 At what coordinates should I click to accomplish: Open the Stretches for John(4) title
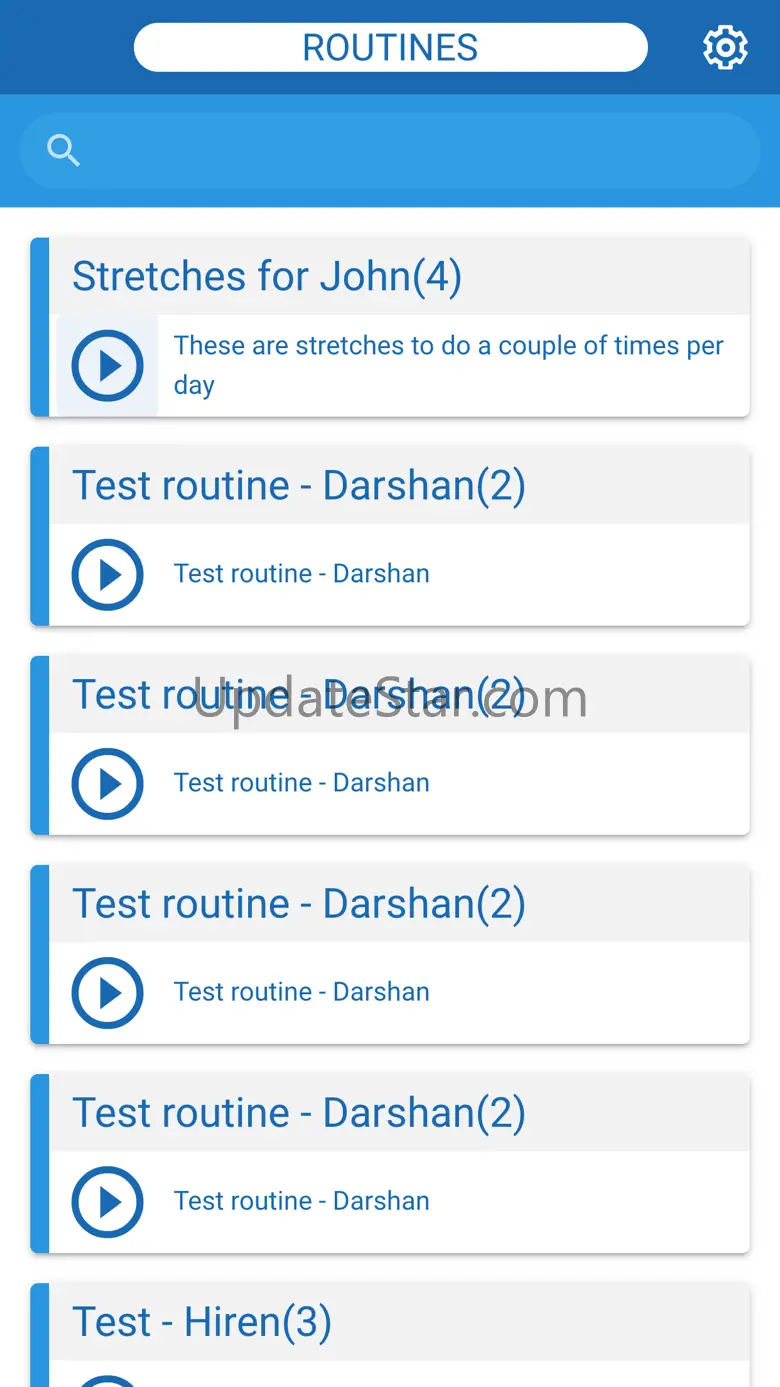[267, 277]
